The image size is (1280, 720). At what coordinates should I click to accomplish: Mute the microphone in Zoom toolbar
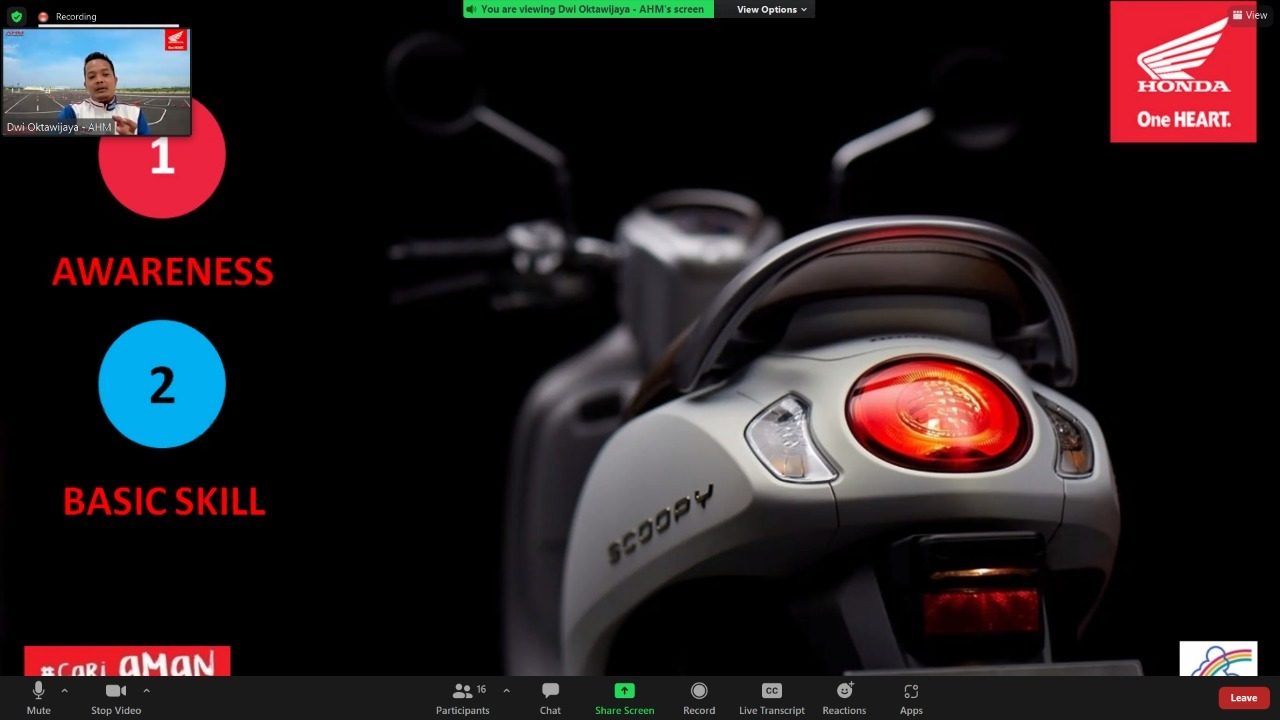[38, 698]
